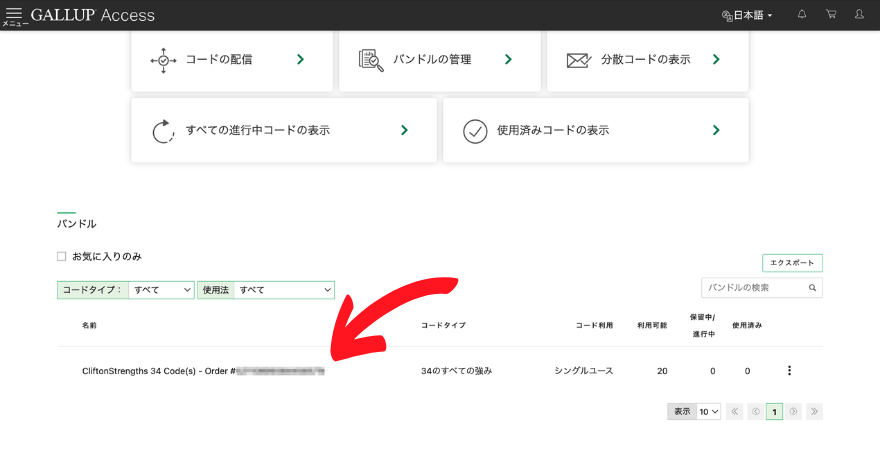
Task: Click the エクスポート button
Action: click(792, 263)
